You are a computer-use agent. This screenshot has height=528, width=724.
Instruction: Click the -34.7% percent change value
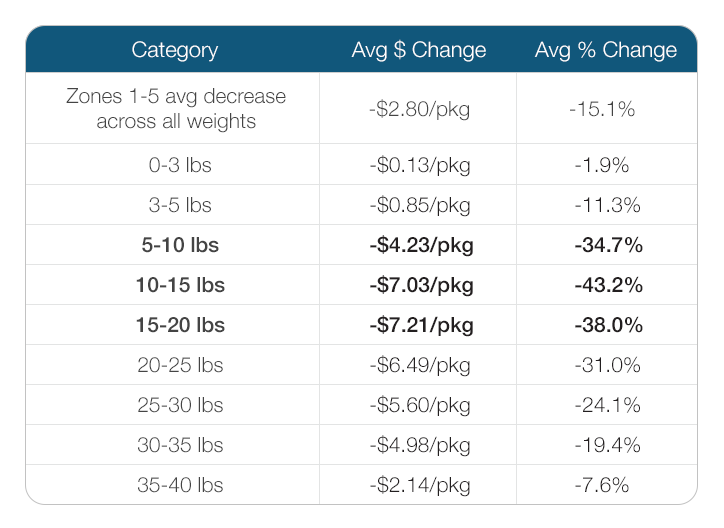607,245
